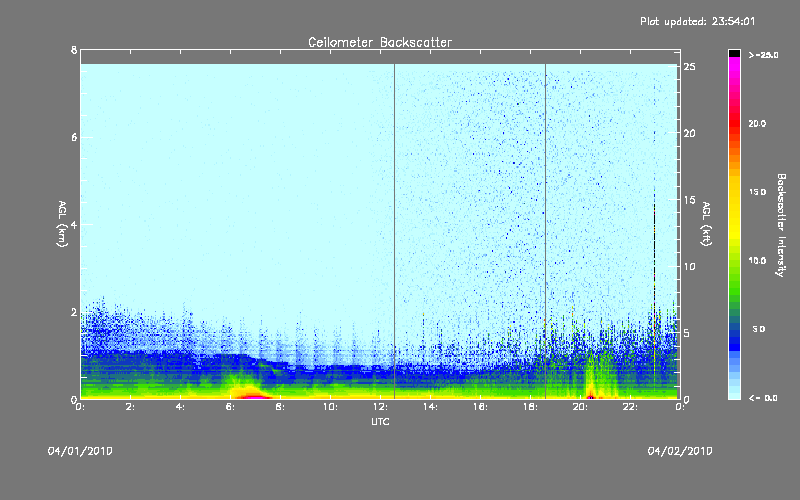Click the '8' km tick label on left axis
The height and width of the screenshot is (500, 800).
[x=74, y=50]
